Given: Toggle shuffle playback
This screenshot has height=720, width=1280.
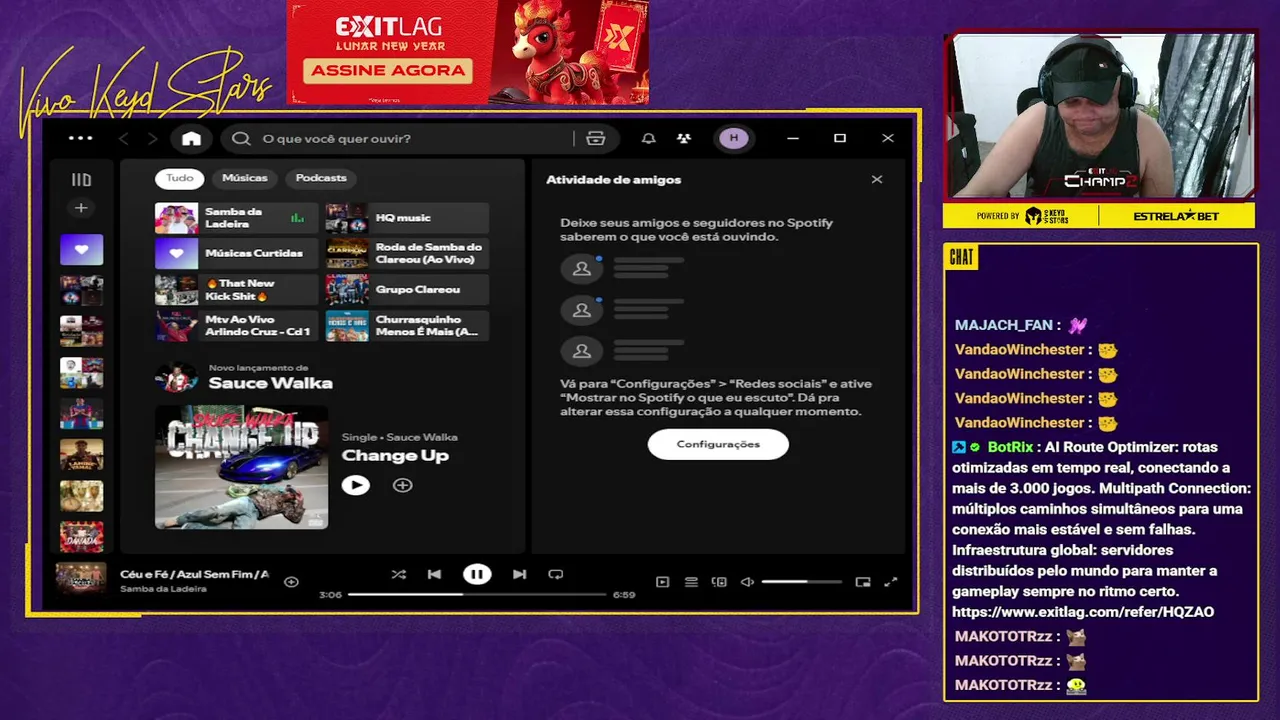Looking at the screenshot, I should point(399,574).
